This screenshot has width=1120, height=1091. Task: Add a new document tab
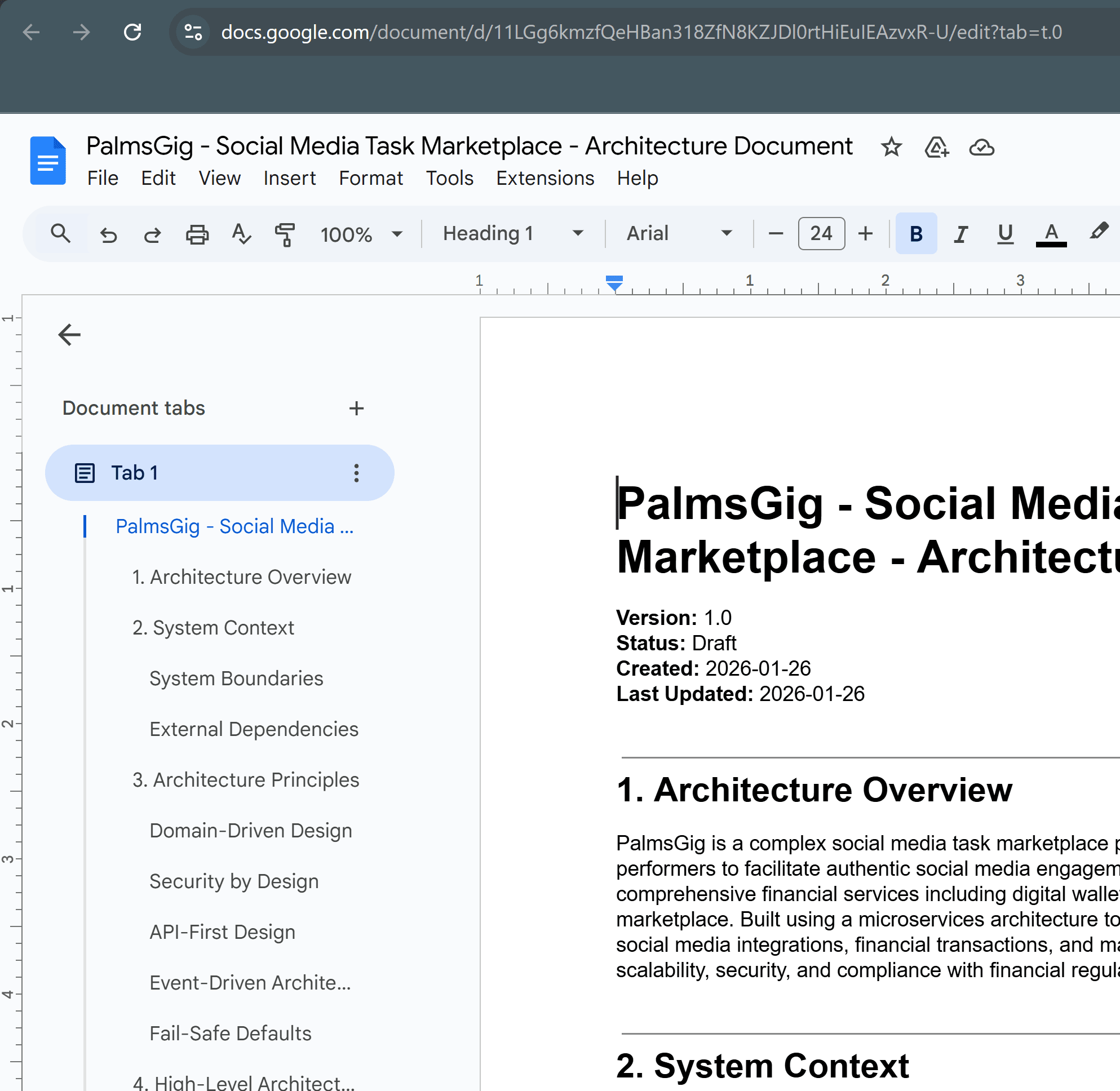pos(356,408)
